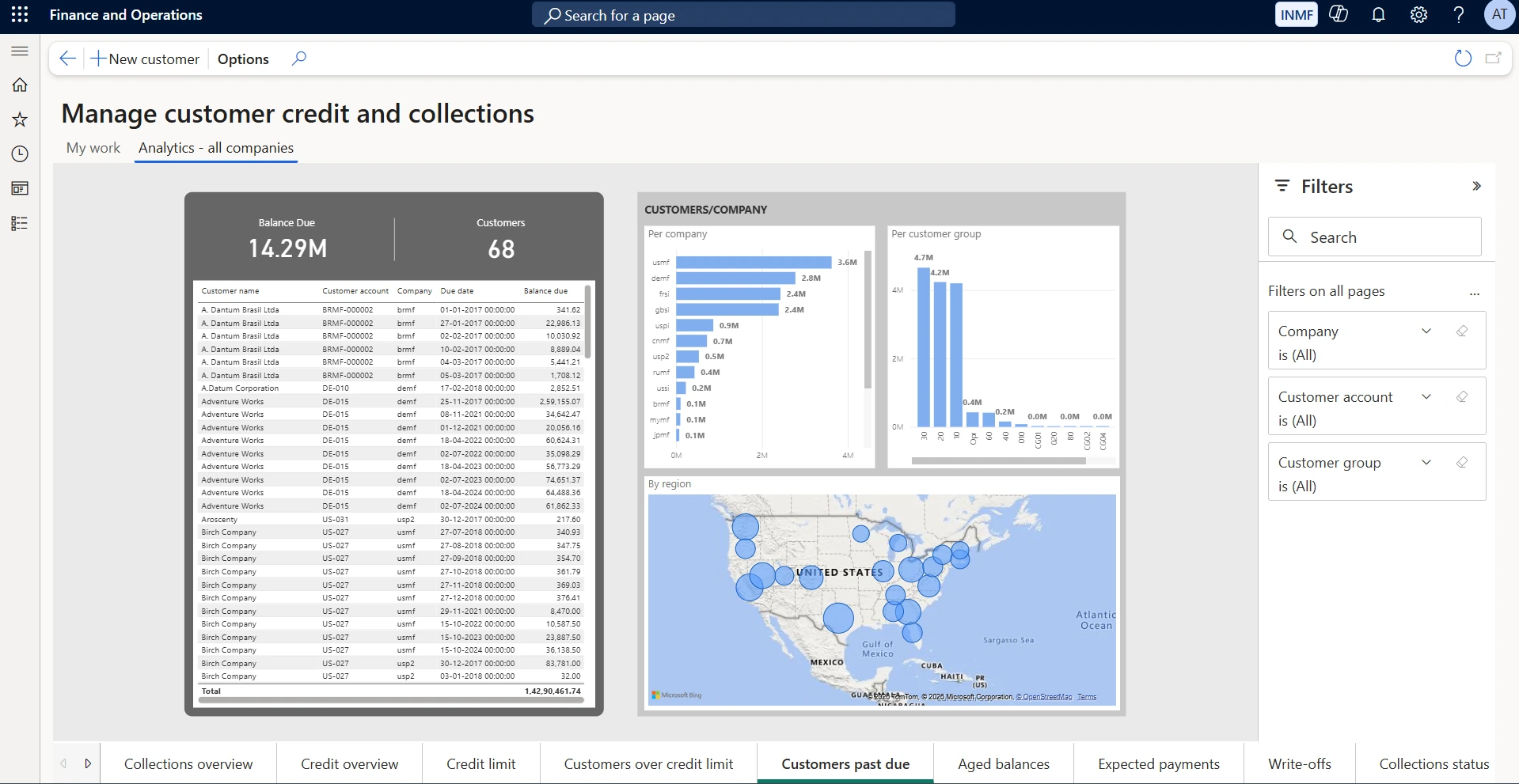Clear the Customer account filter eraser icon
Image resolution: width=1519 pixels, height=784 pixels.
click(x=1462, y=396)
